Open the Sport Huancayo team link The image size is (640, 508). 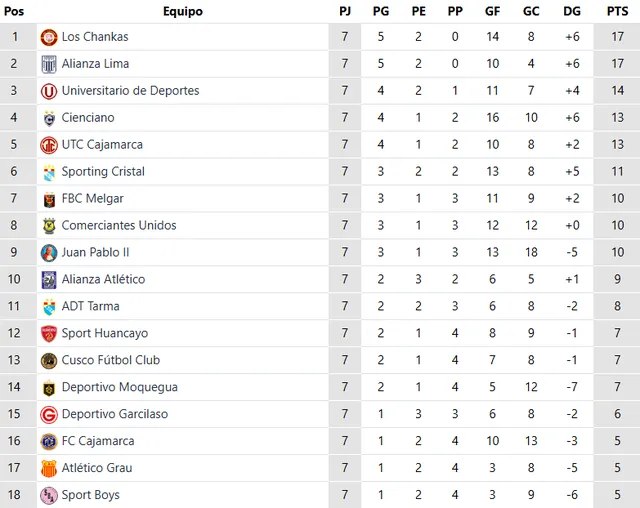pos(104,333)
